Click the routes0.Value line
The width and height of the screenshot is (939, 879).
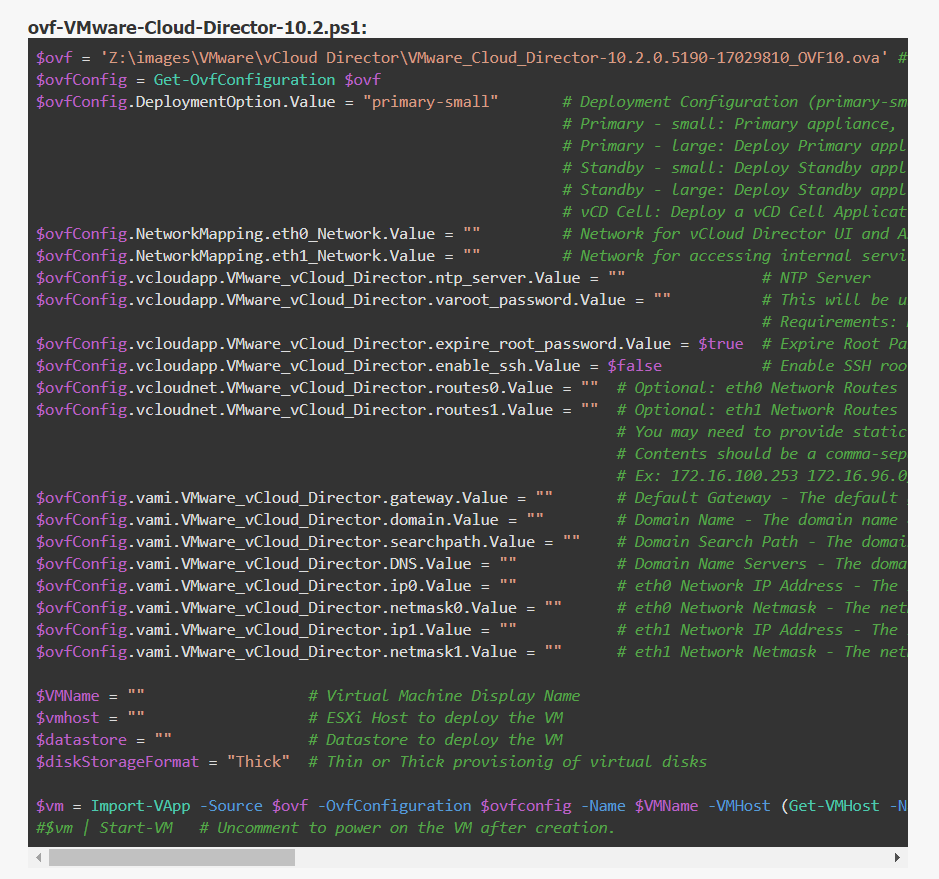click(317, 387)
